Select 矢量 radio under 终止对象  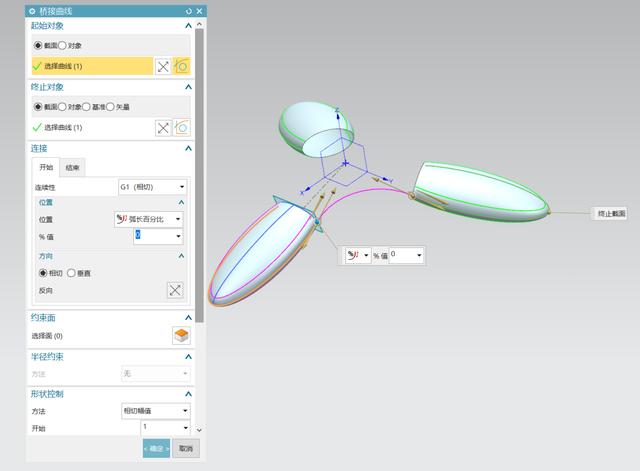[x=110, y=107]
